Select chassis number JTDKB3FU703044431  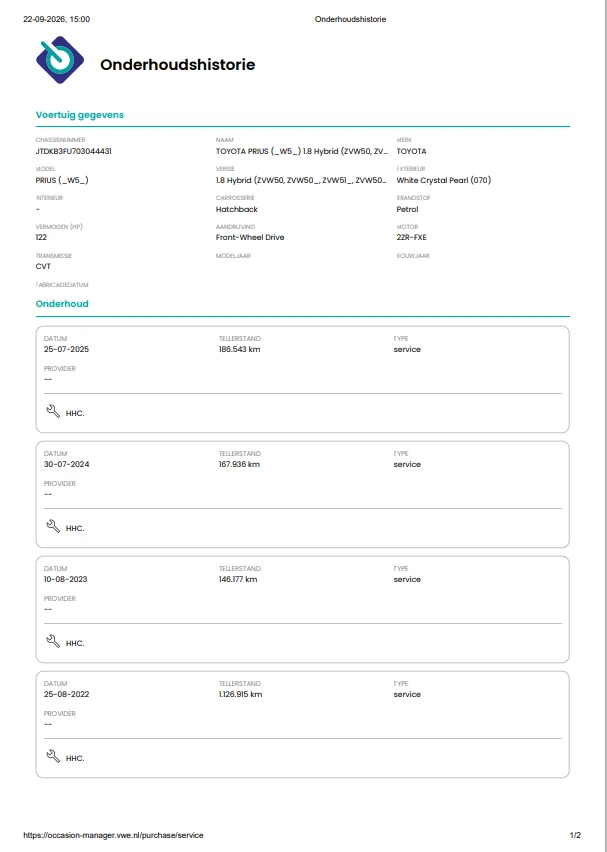point(74,152)
